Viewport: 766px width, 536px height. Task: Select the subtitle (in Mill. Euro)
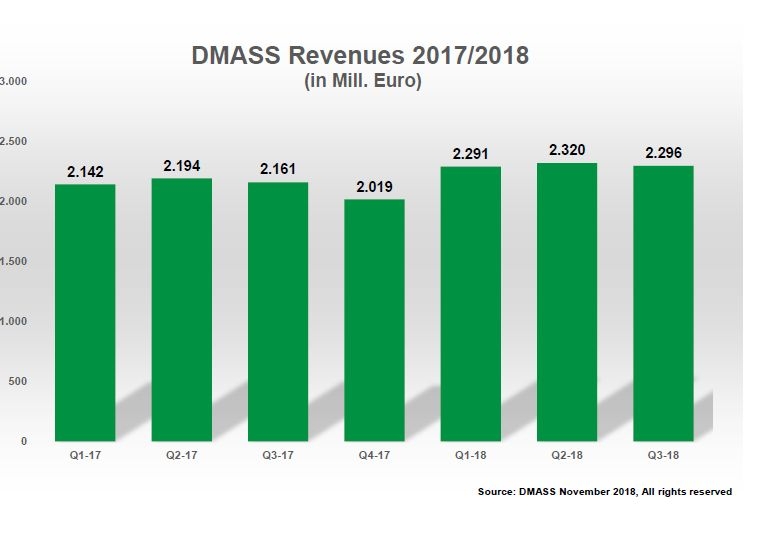(x=362, y=81)
